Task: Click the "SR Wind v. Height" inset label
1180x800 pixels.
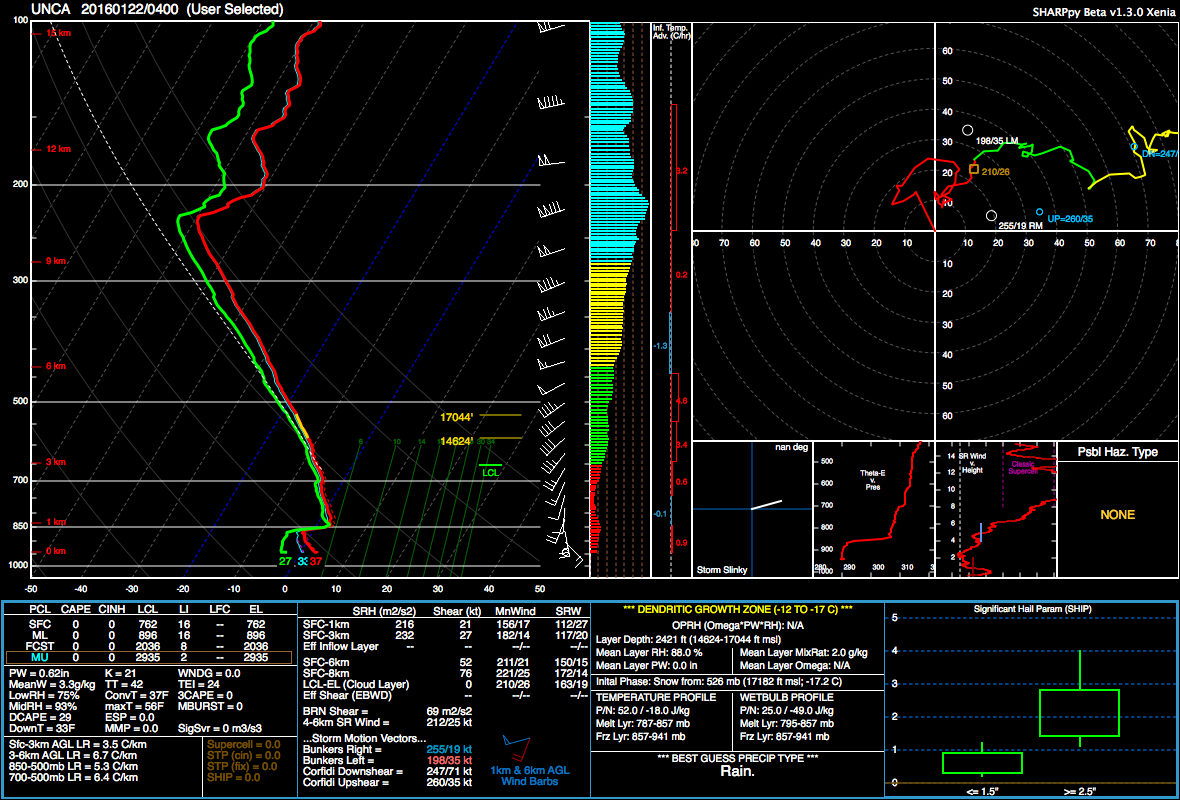Action: point(972,463)
